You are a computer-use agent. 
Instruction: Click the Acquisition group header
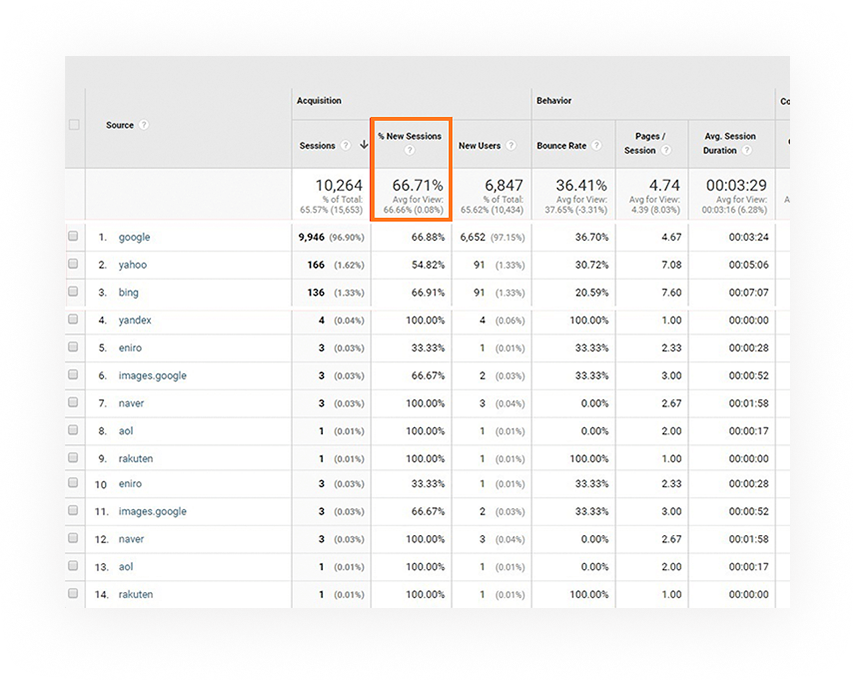tap(319, 101)
